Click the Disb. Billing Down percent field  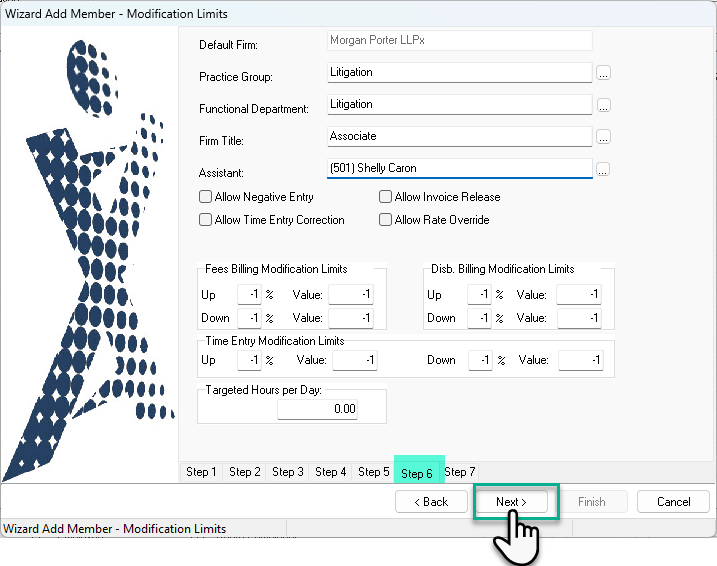pos(479,318)
